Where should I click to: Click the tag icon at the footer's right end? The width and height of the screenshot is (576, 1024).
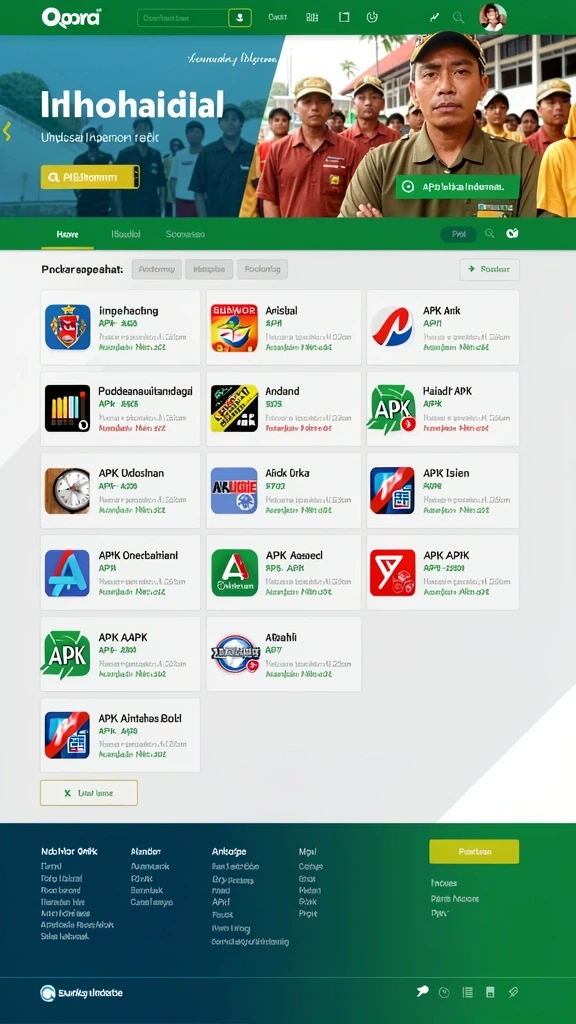pos(513,993)
